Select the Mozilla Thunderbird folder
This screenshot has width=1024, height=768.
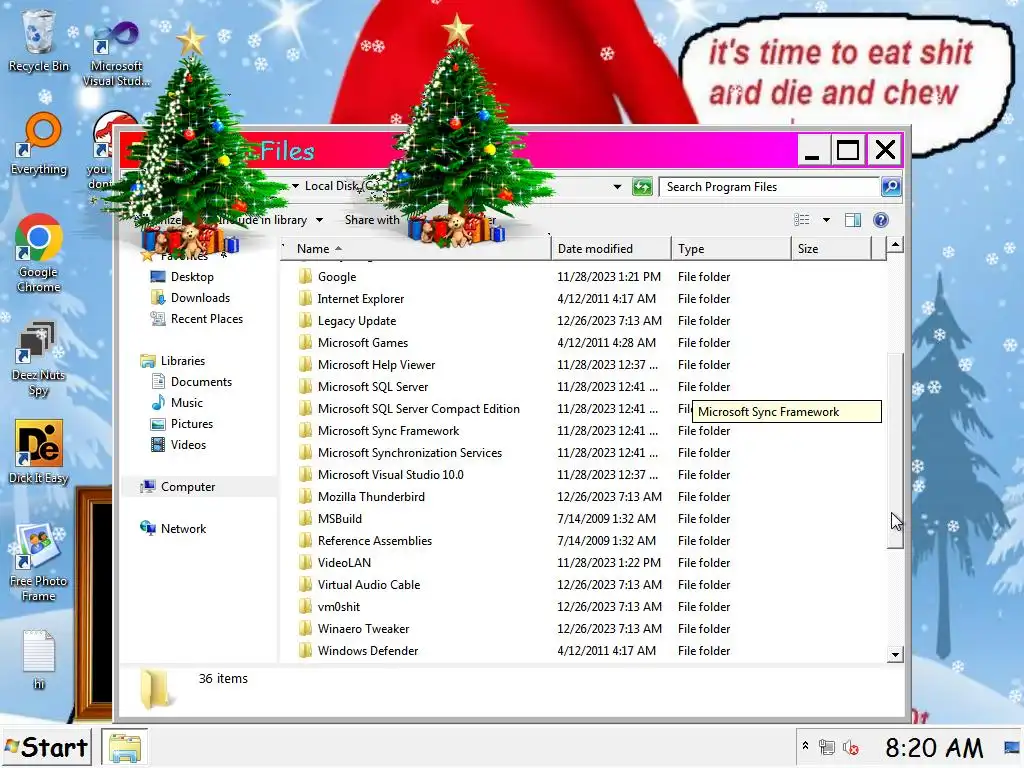pos(371,496)
